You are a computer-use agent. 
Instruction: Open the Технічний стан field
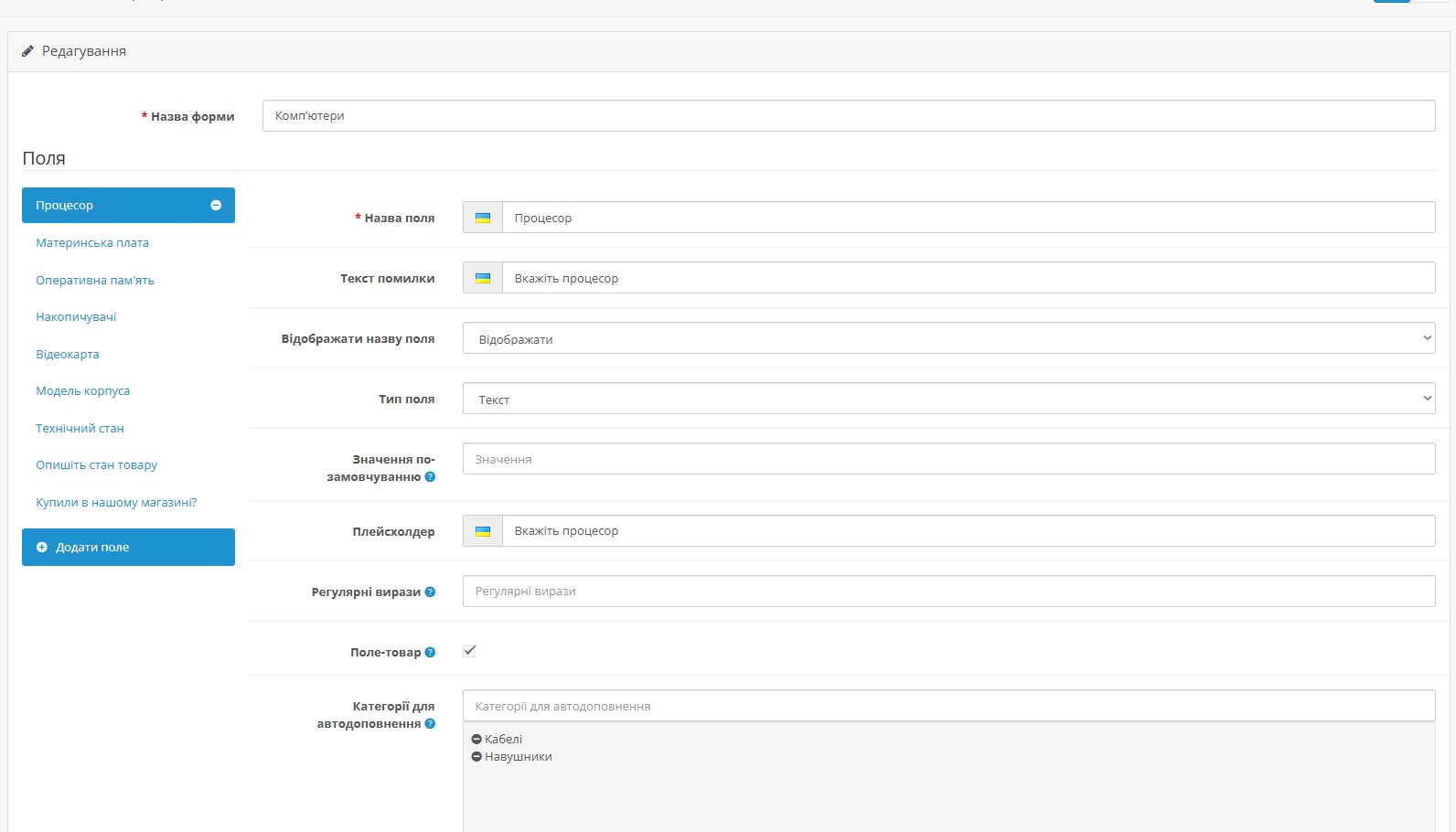80,429
